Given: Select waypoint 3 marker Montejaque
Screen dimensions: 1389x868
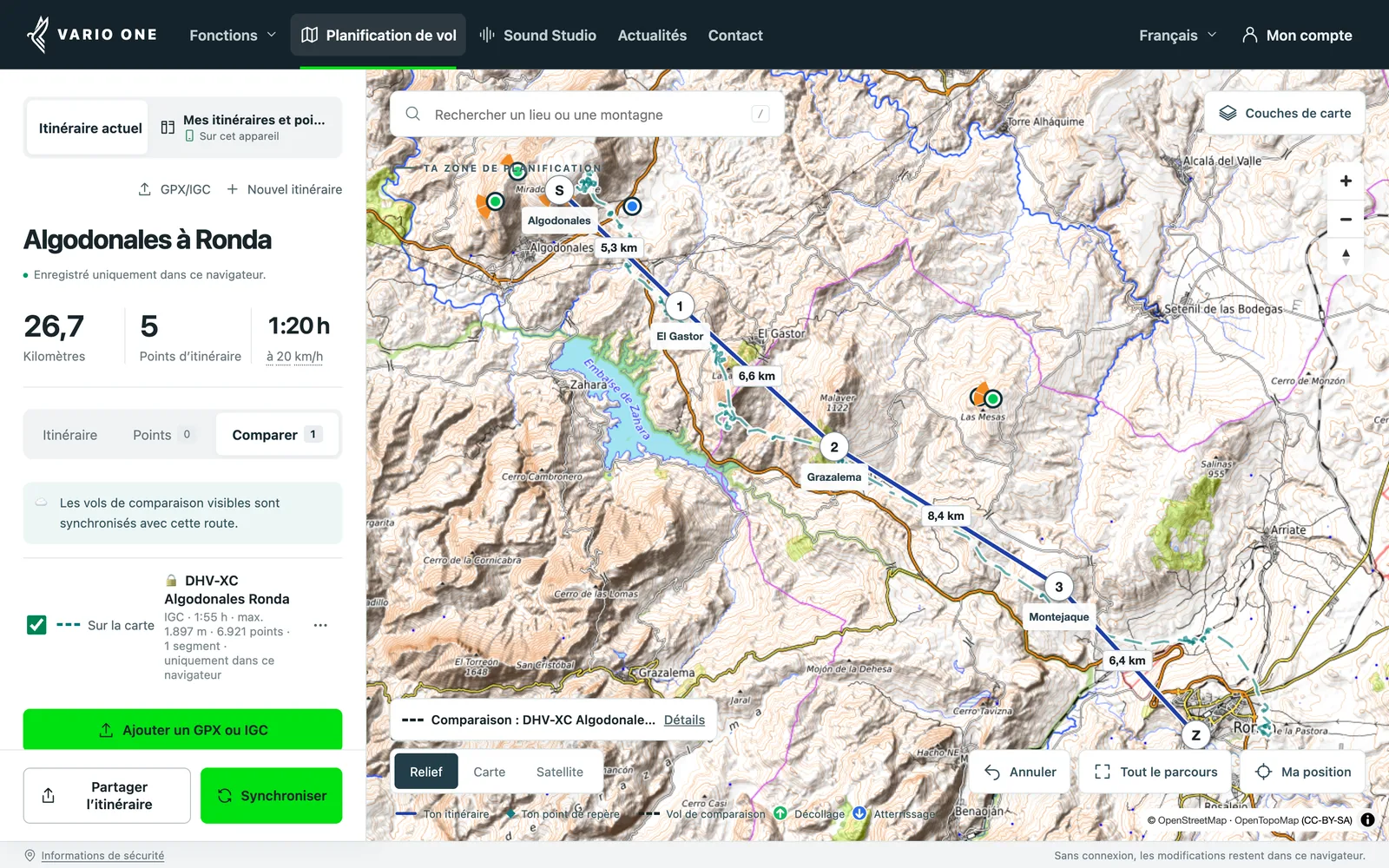Looking at the screenshot, I should pyautogui.click(x=1058, y=587).
